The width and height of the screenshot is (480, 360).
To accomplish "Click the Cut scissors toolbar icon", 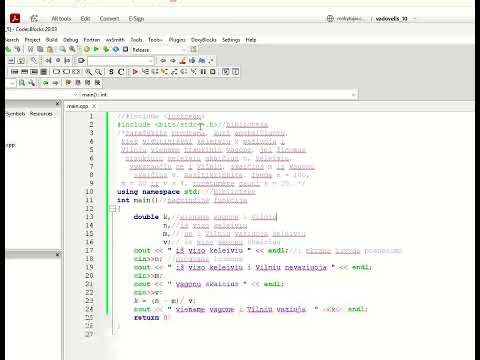I will (30, 50).
